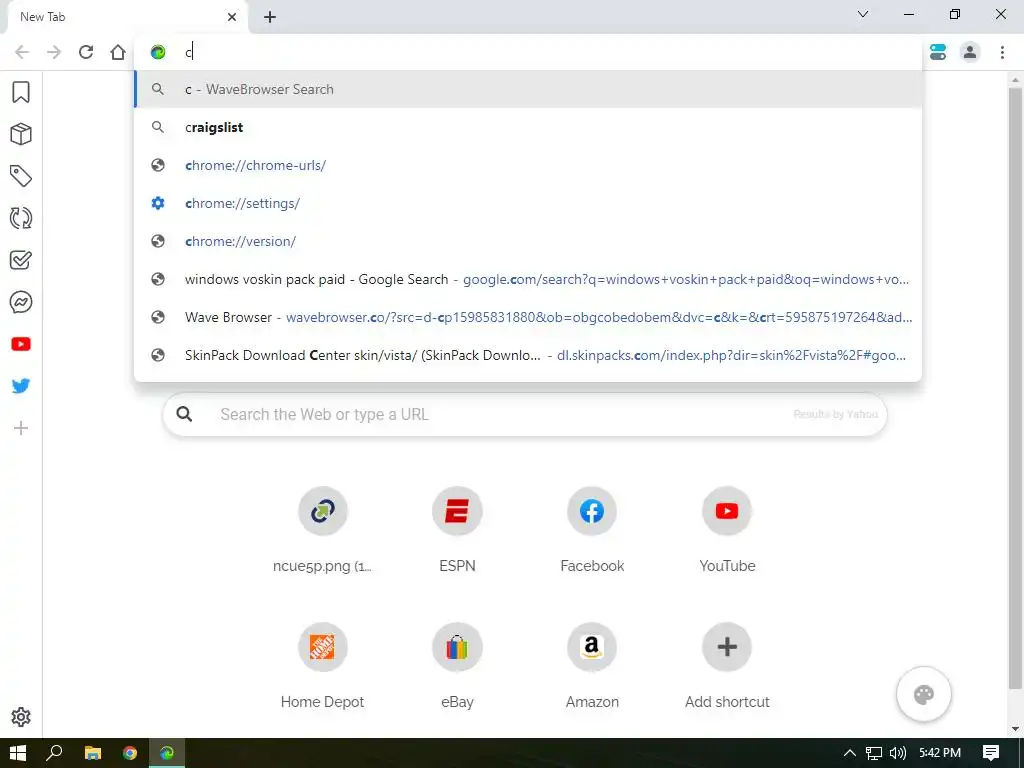Screen dimensions: 1024x768
Task: Open the Facebook shortcut tile
Action: tap(592, 511)
